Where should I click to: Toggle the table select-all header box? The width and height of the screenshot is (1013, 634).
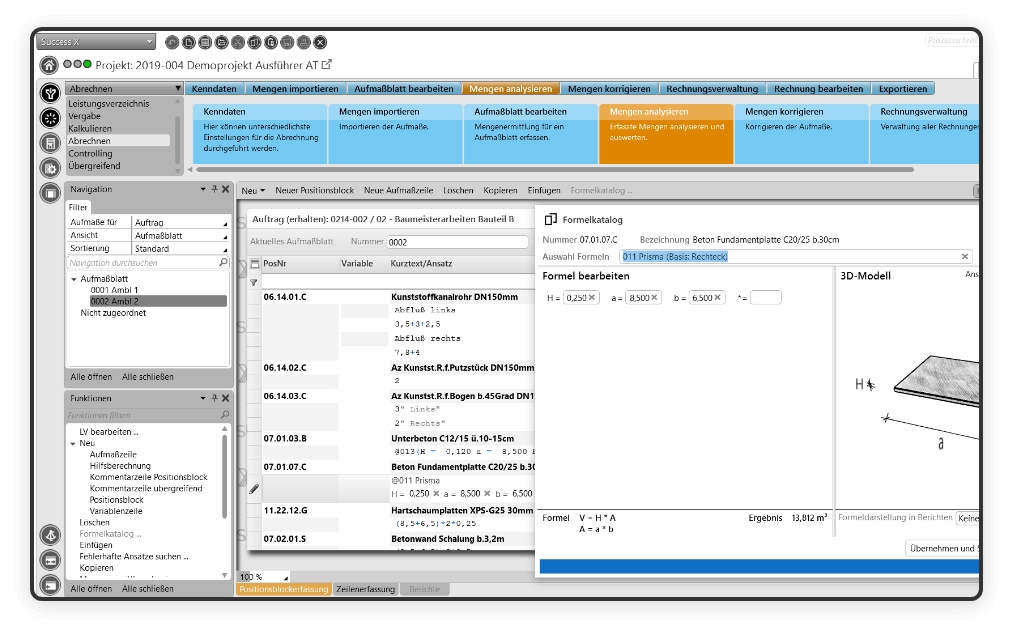[255, 264]
